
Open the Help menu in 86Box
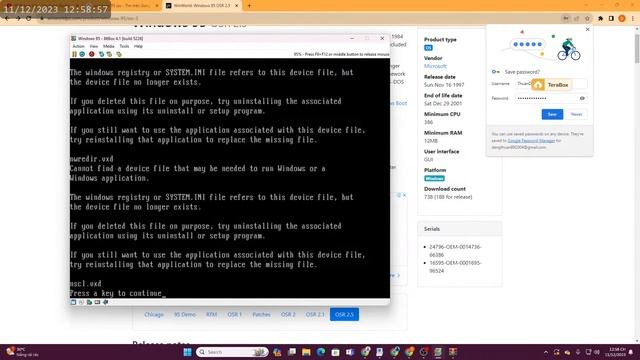pos(138,47)
